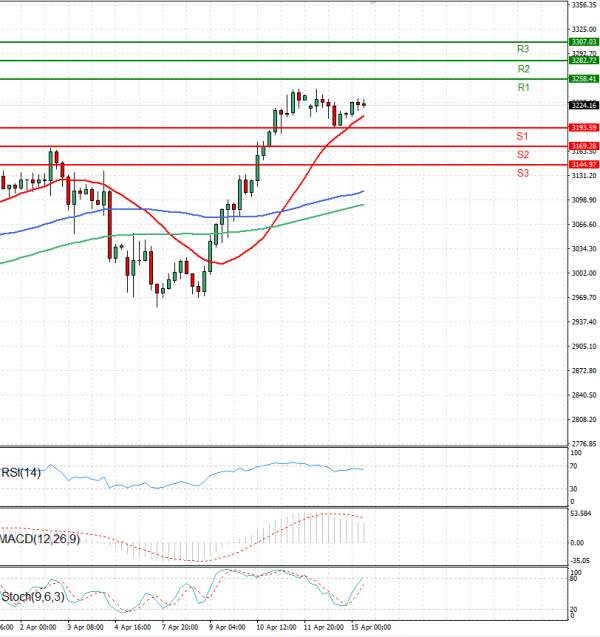Click the 10 Apr 12:00 time axis label
600x637 pixels.
(274, 629)
